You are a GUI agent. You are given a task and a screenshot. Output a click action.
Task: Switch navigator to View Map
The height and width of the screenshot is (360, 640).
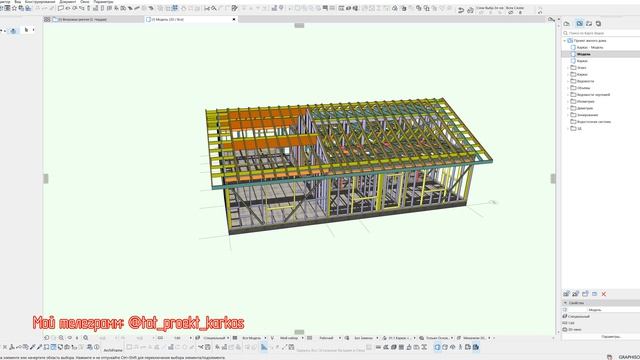[x=579, y=24]
